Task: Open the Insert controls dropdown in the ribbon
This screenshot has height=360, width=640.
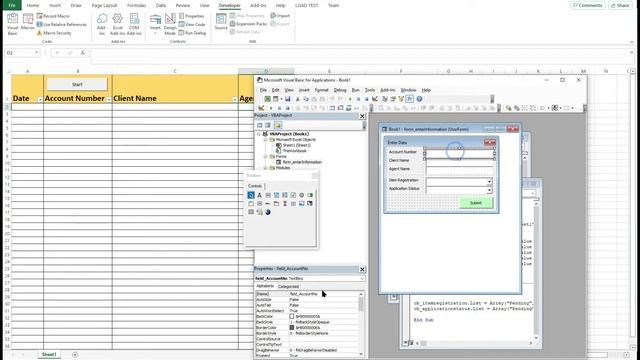Action: 155,24
